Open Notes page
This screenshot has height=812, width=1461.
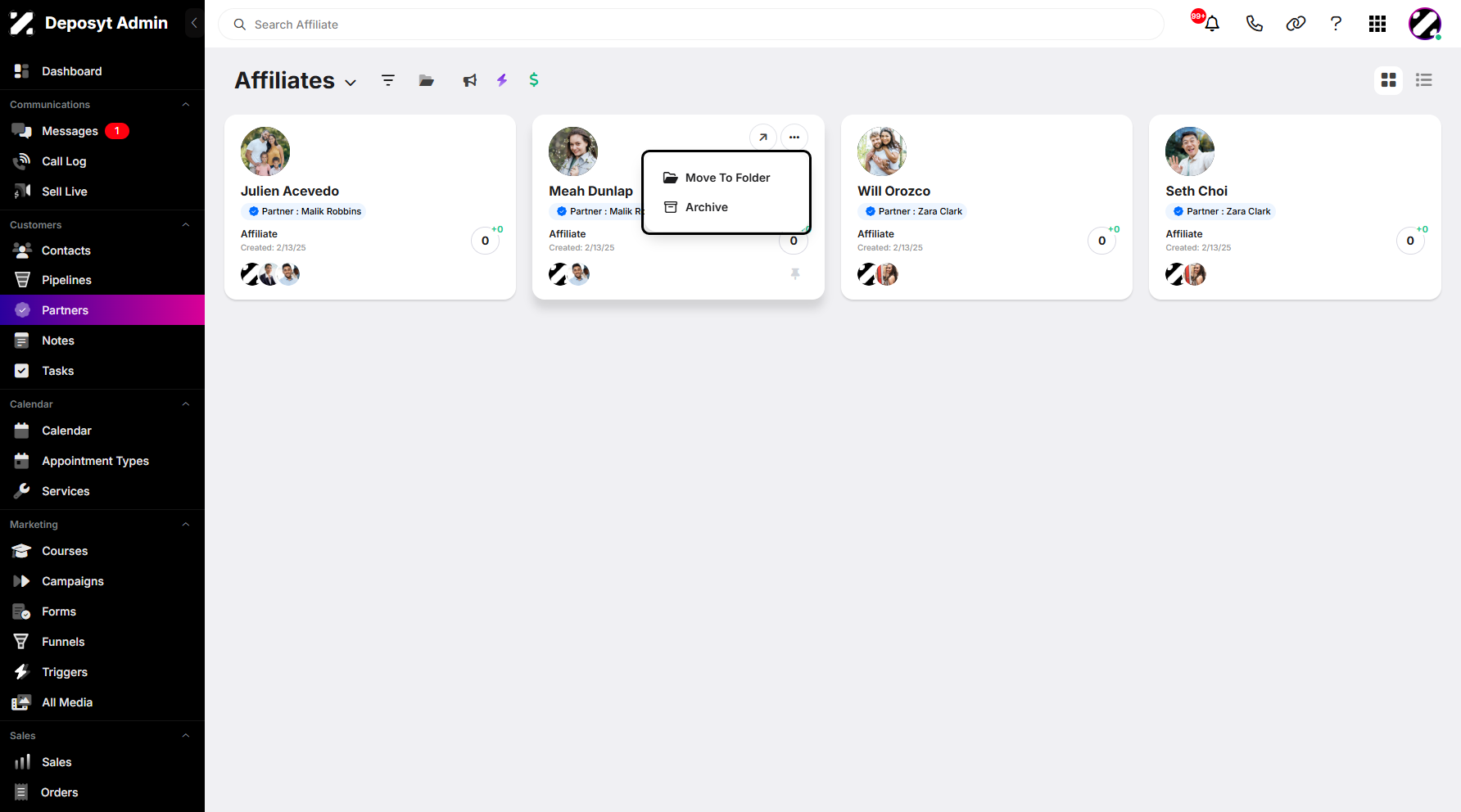point(102,341)
